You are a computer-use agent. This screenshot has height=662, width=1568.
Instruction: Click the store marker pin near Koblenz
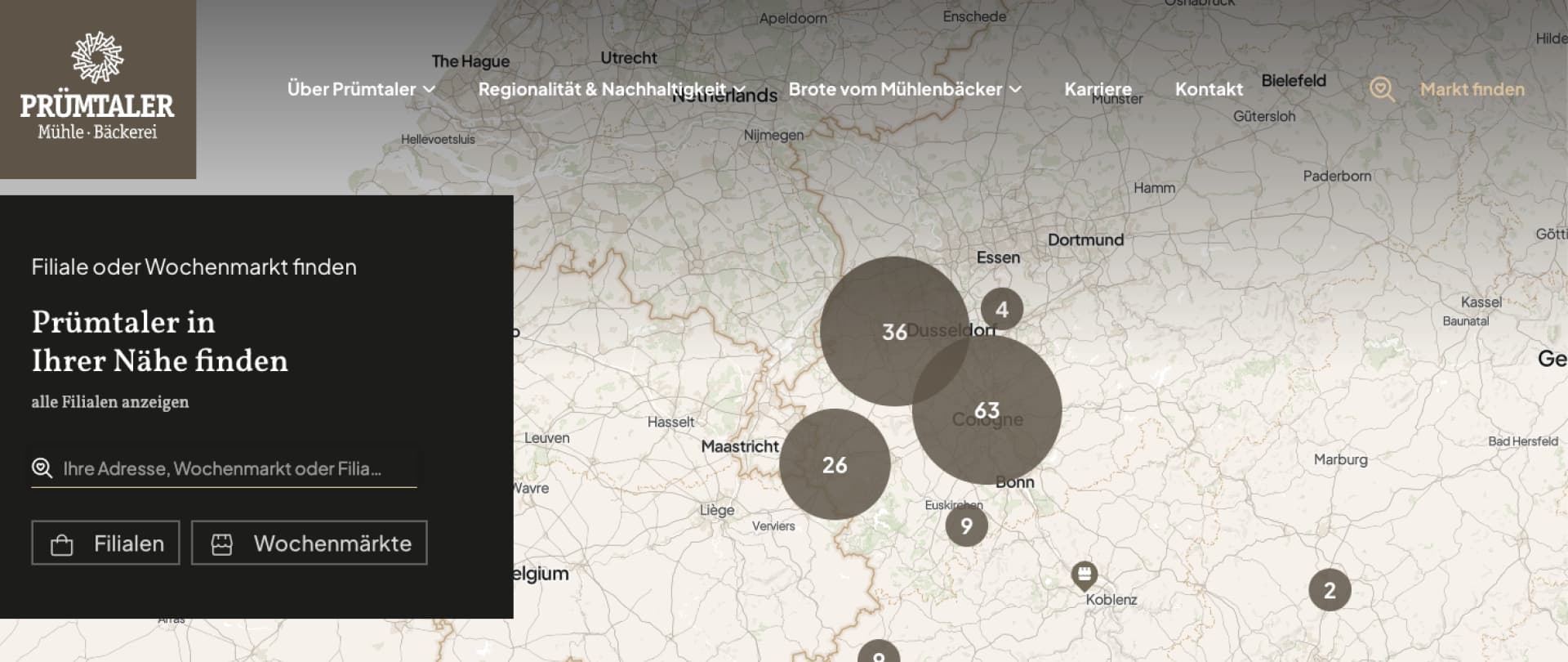1084,575
